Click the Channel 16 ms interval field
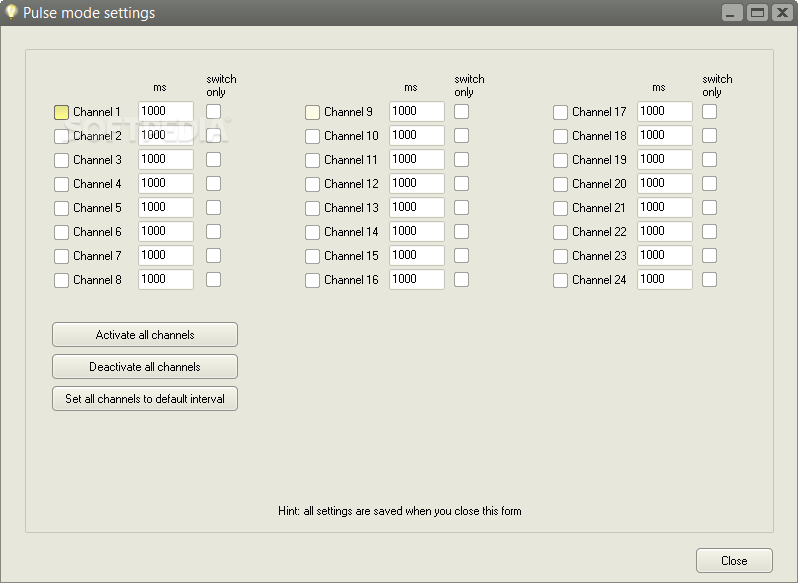Image resolution: width=798 pixels, height=583 pixels. [x=417, y=279]
